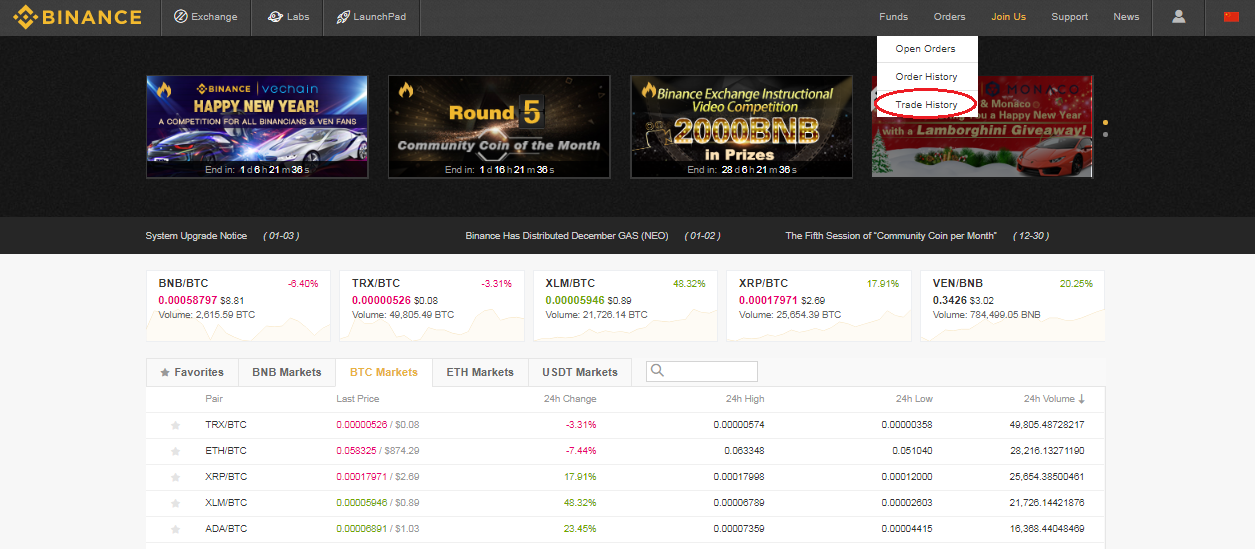Select Open Orders from dropdown

pos(926,49)
